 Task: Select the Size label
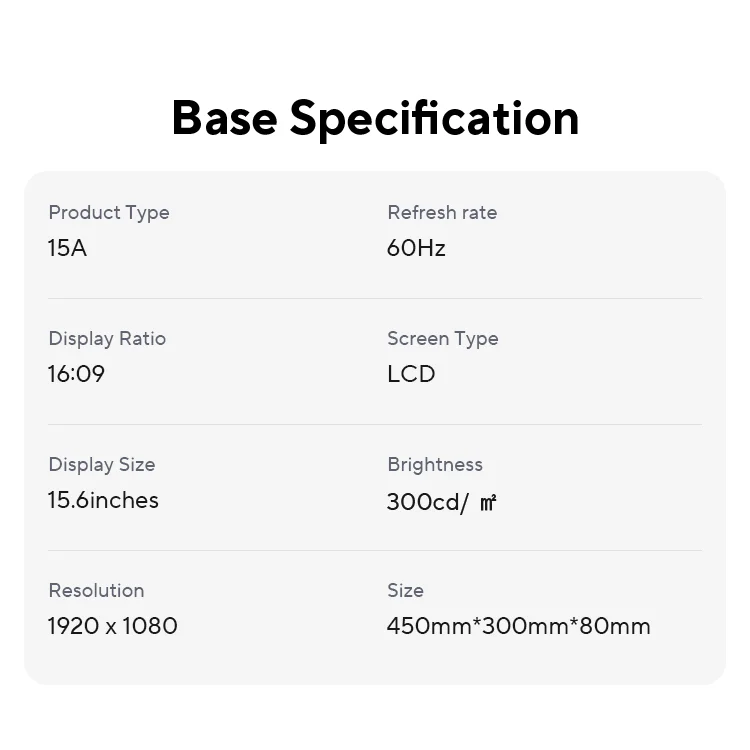click(x=406, y=590)
